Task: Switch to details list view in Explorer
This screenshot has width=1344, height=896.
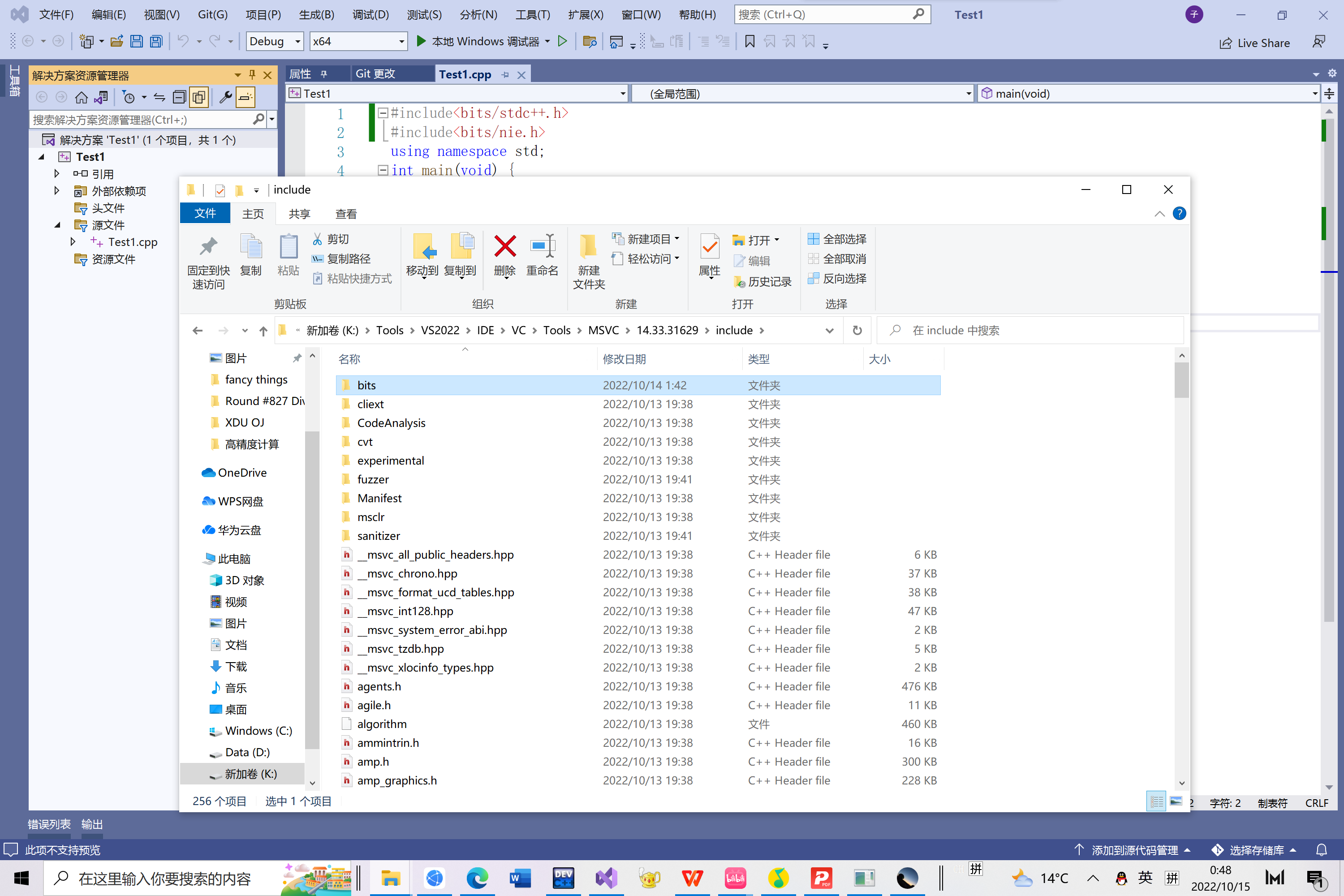Action: [x=1156, y=802]
